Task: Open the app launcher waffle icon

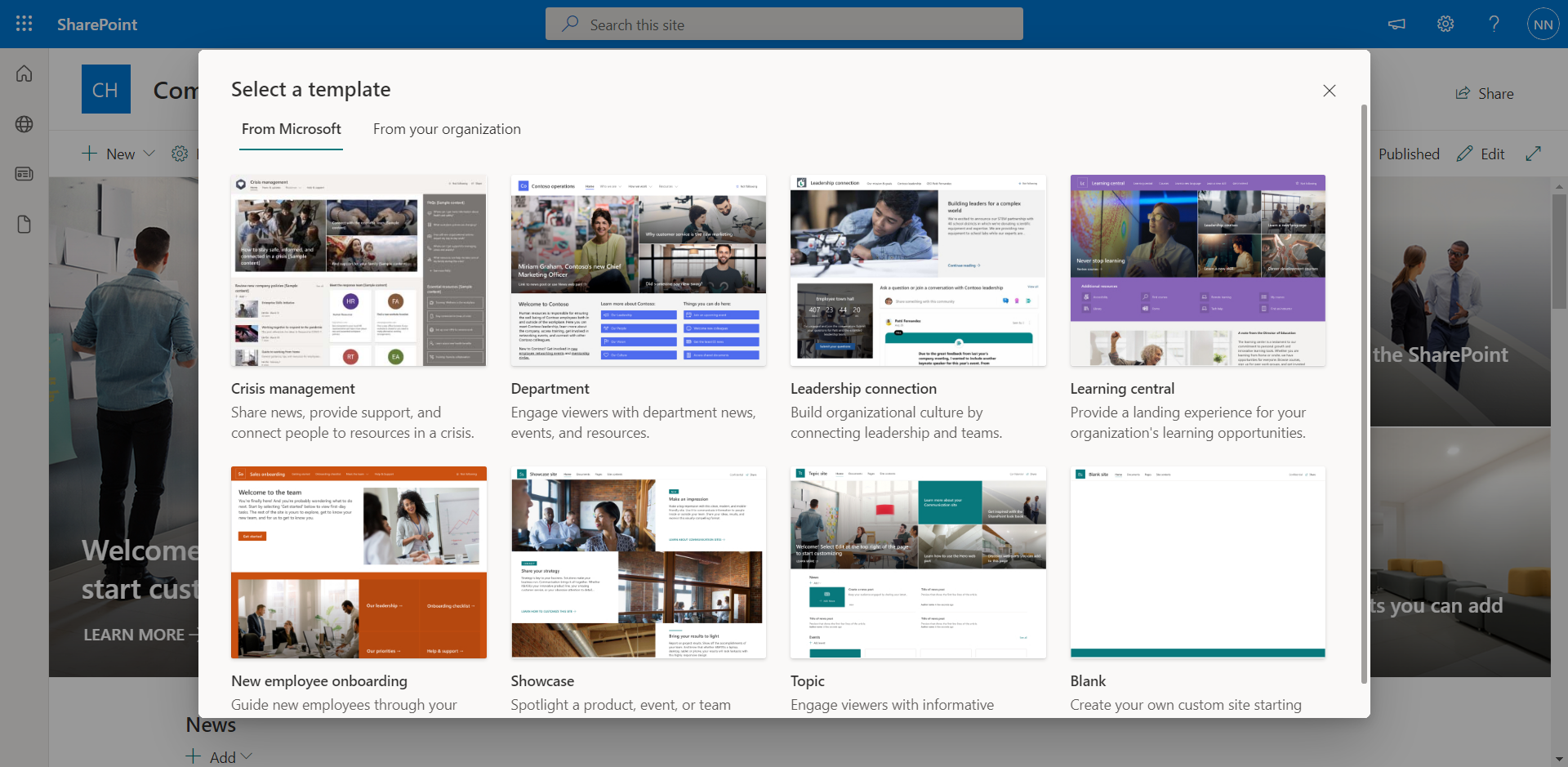Action: (x=24, y=24)
